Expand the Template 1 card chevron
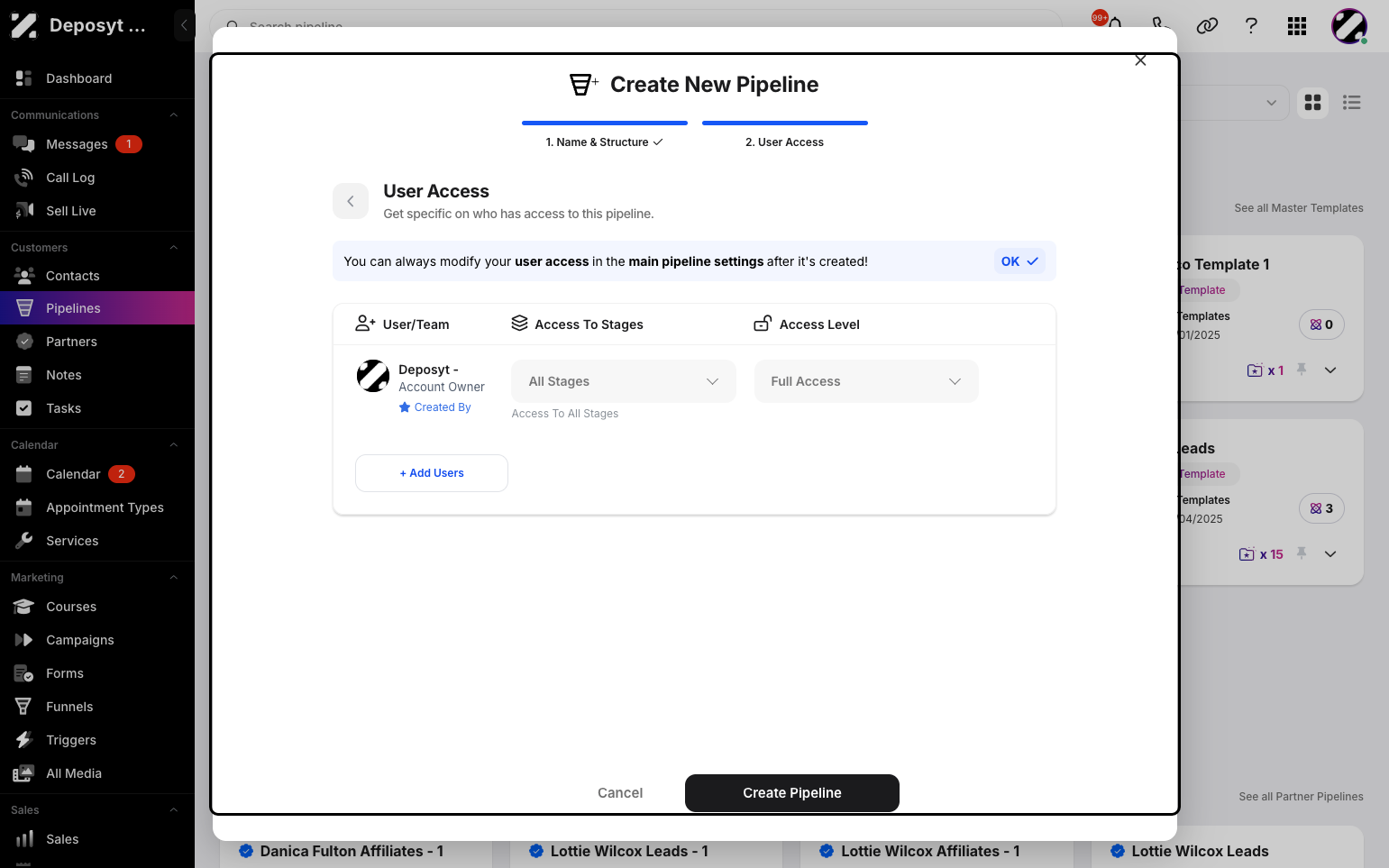Screen dimensions: 1389x868 coord(1330,370)
